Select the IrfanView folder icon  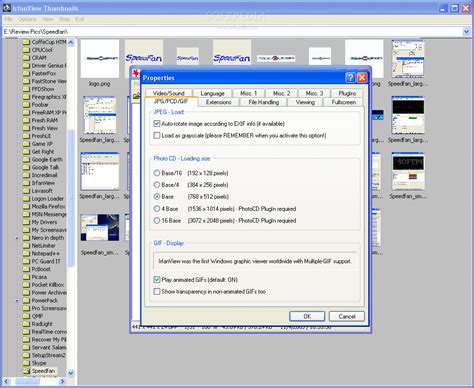pyautogui.click(x=26, y=183)
